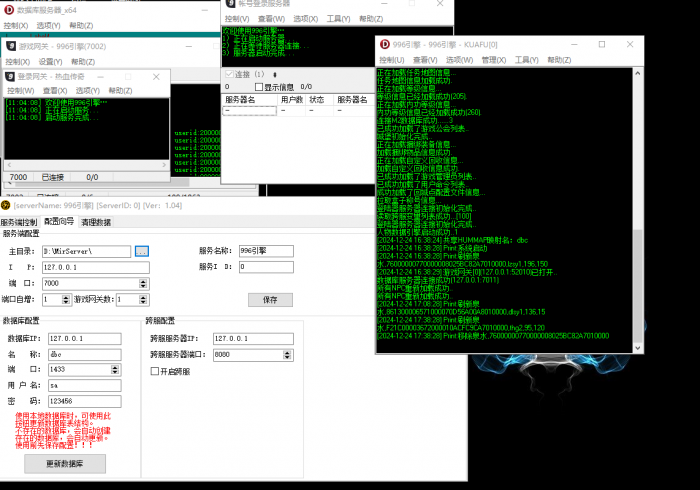Screen dimensions: 700x490
Task: Click the 996引擎 KUAFU[0] window red icon
Action: [385, 44]
